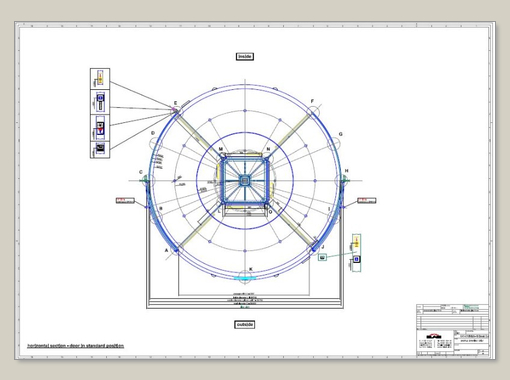Click detail marker letter L
The image size is (510, 380).
click(x=219, y=211)
